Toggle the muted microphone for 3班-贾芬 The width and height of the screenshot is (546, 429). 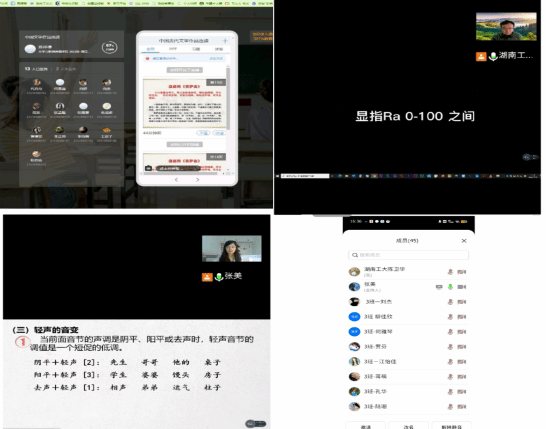click(x=450, y=346)
